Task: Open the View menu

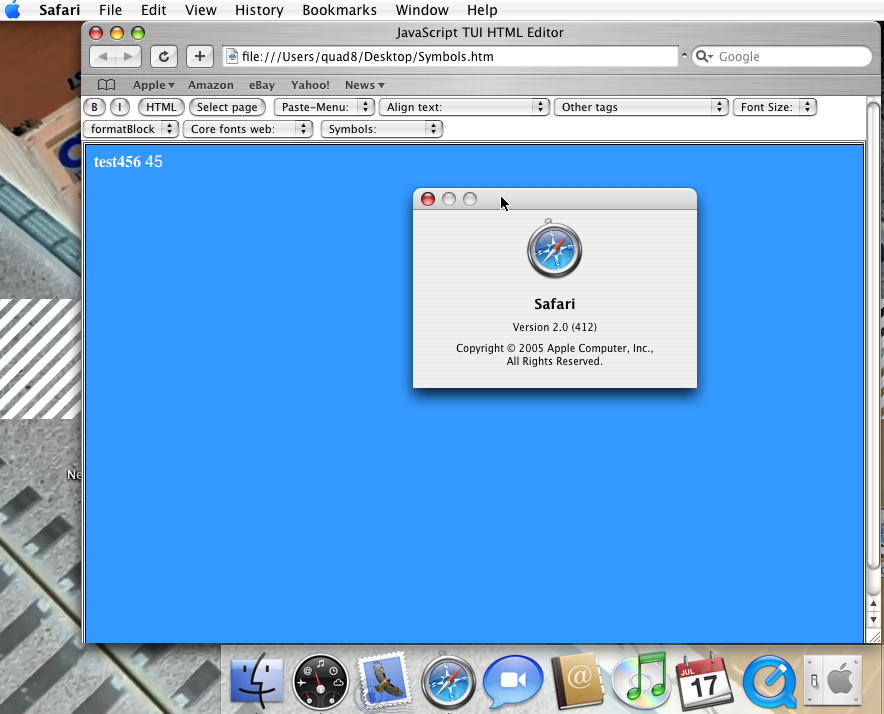Action: [x=201, y=10]
